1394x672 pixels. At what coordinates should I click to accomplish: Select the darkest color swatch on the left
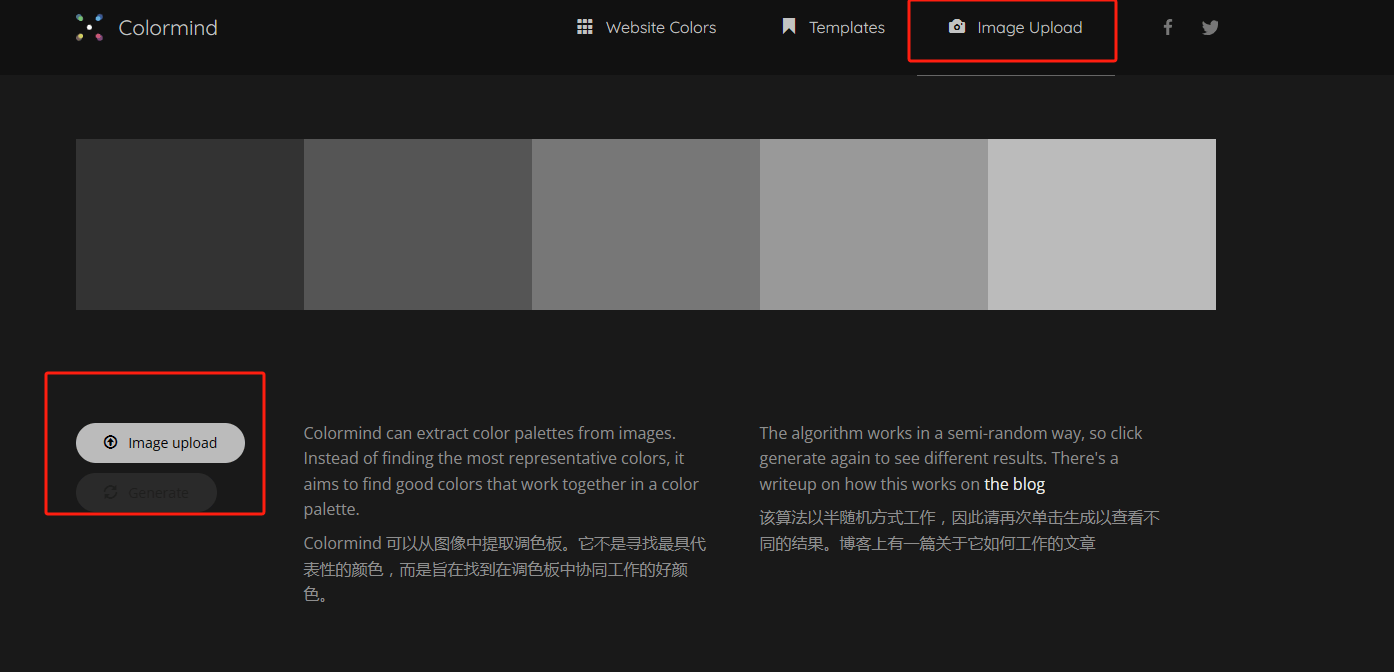coord(189,224)
